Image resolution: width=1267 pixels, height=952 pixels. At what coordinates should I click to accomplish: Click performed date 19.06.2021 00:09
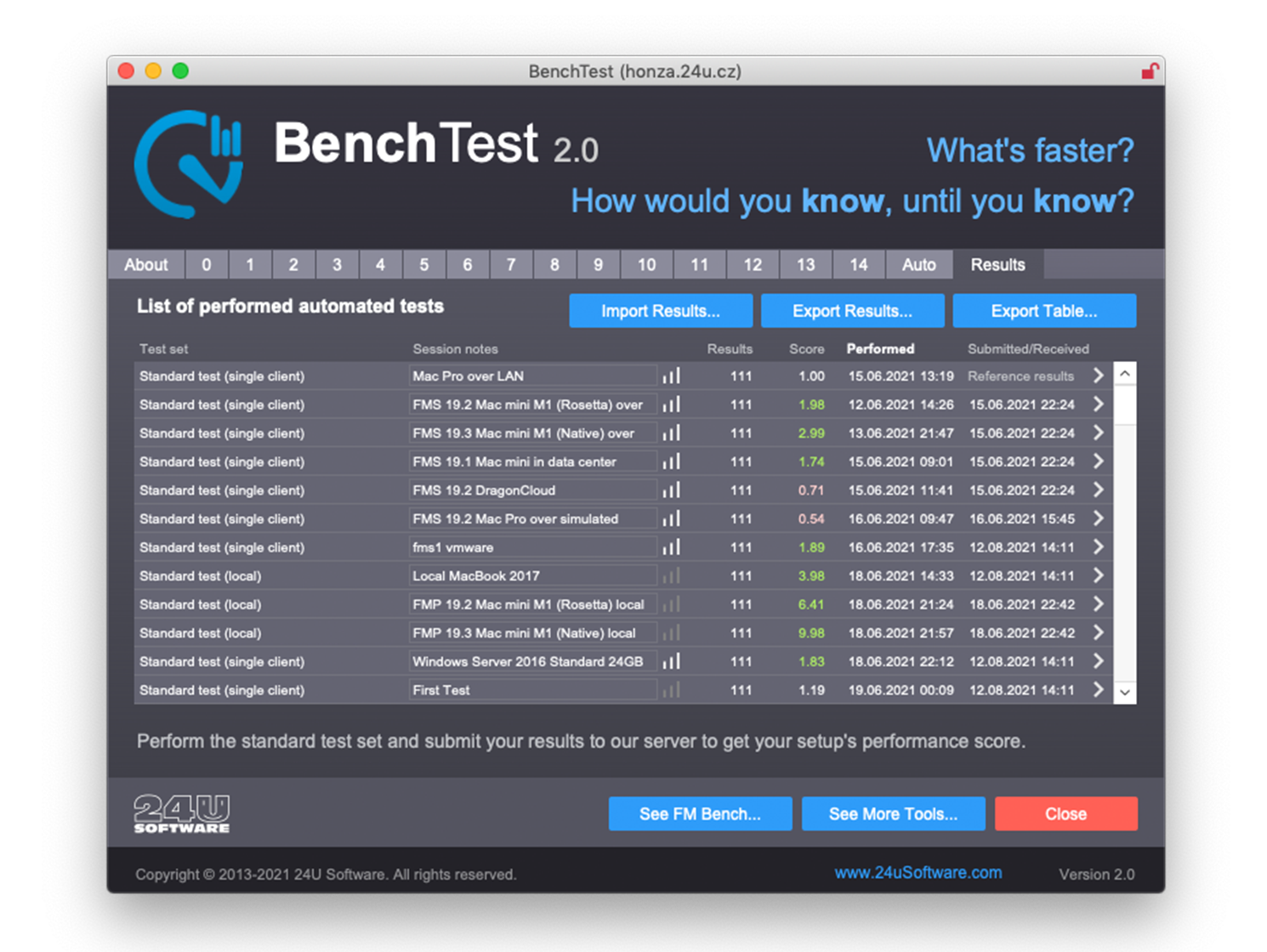point(901,690)
